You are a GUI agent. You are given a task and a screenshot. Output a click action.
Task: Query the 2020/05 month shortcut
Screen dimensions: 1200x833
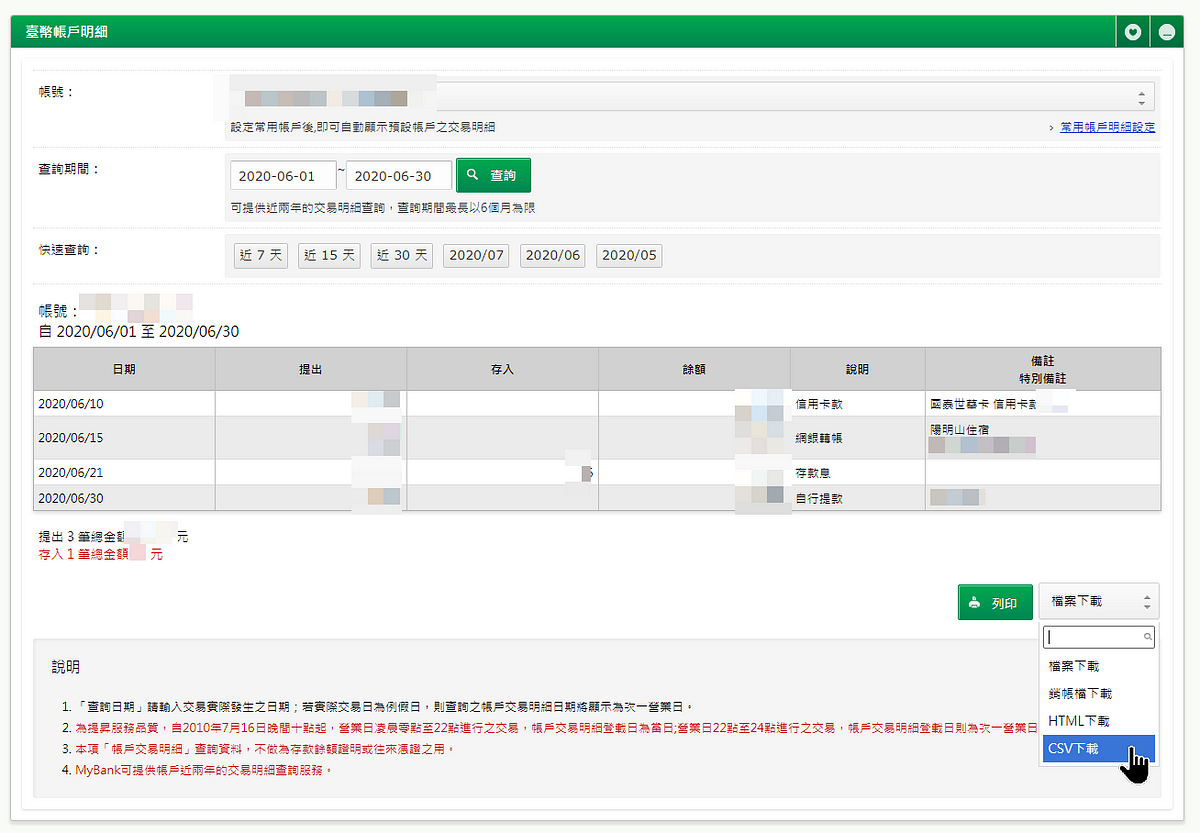[x=629, y=255]
